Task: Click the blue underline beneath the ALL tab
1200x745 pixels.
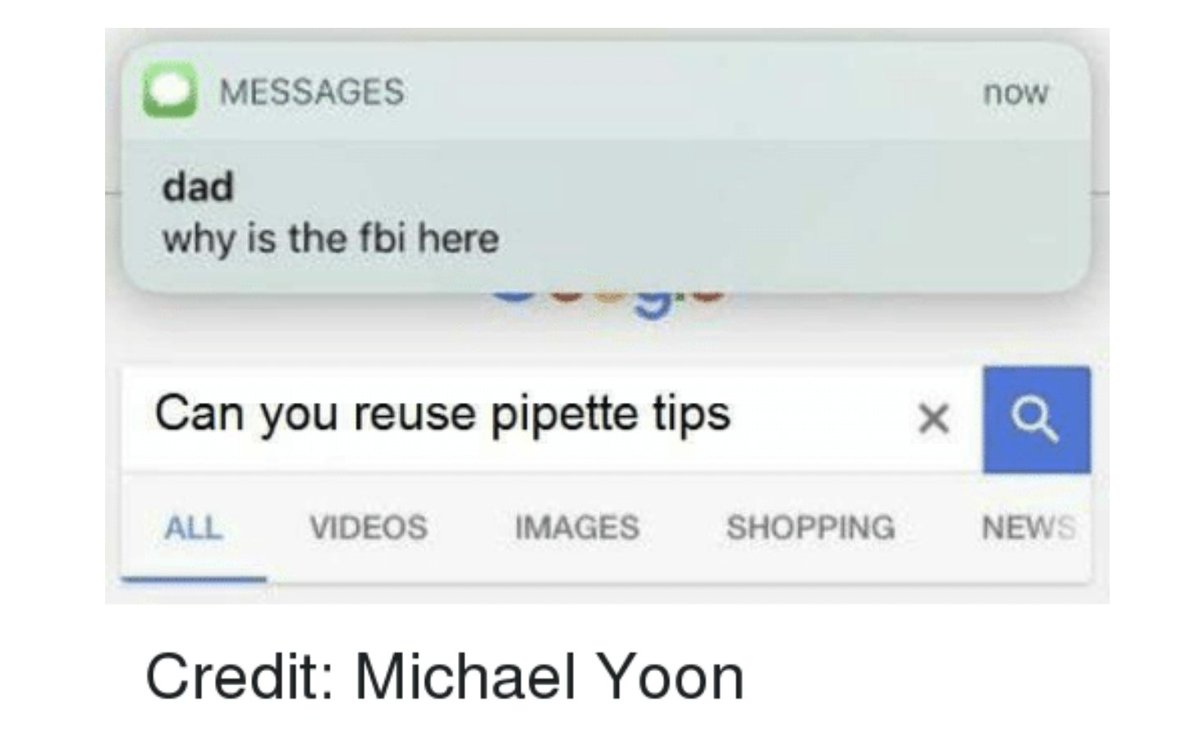Action: click(194, 578)
